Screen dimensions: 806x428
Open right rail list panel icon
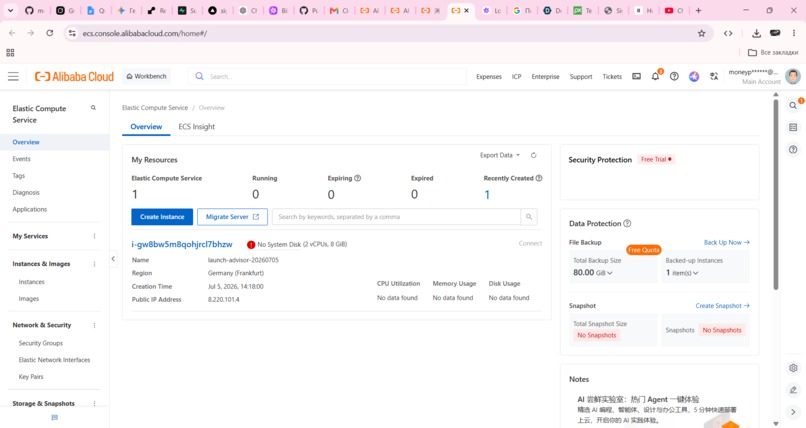click(793, 127)
